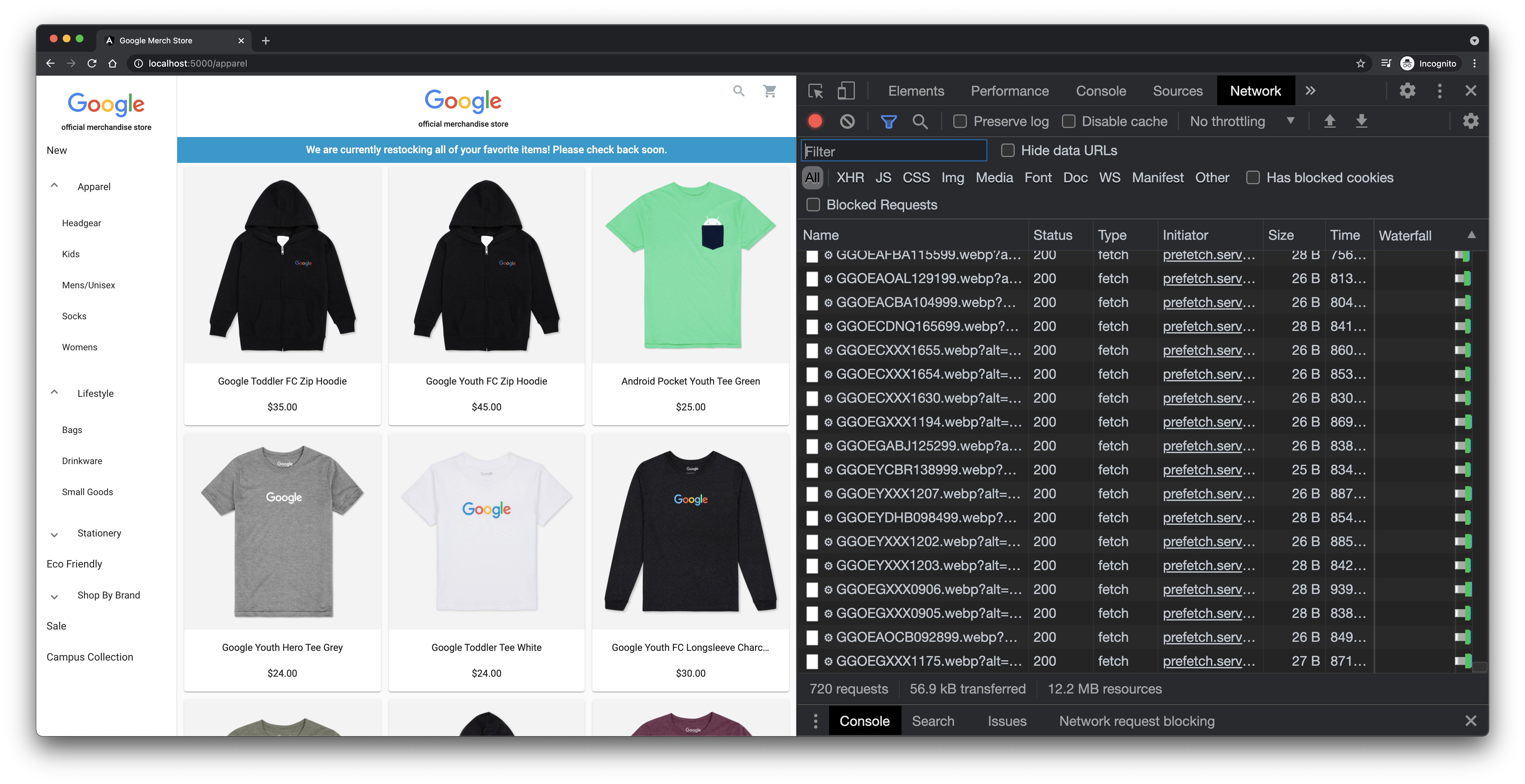Toggle the device toolbar icon

846,91
